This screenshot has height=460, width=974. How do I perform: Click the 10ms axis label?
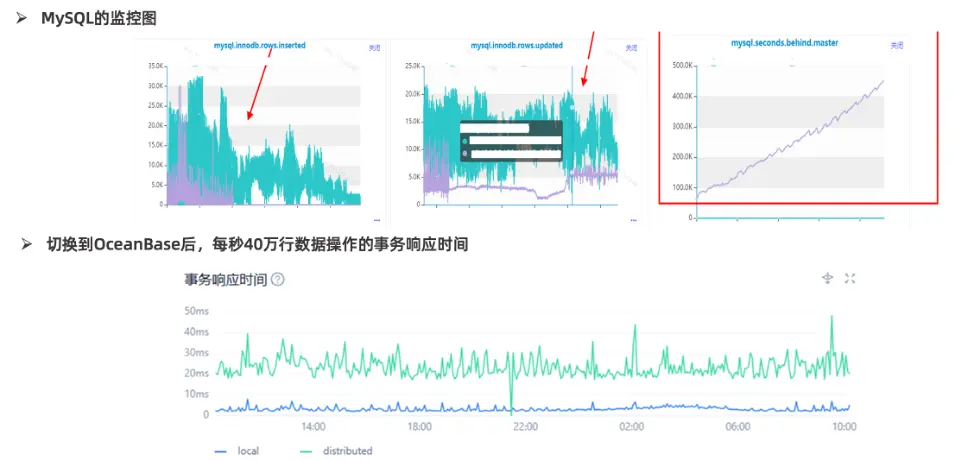coord(197,394)
